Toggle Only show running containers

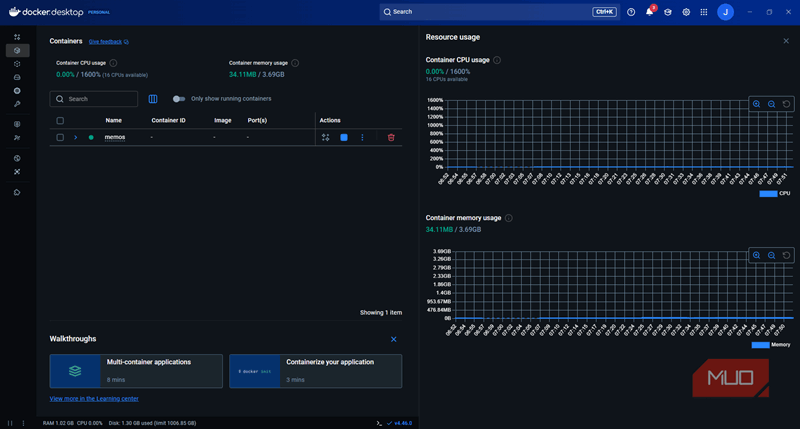click(179, 99)
